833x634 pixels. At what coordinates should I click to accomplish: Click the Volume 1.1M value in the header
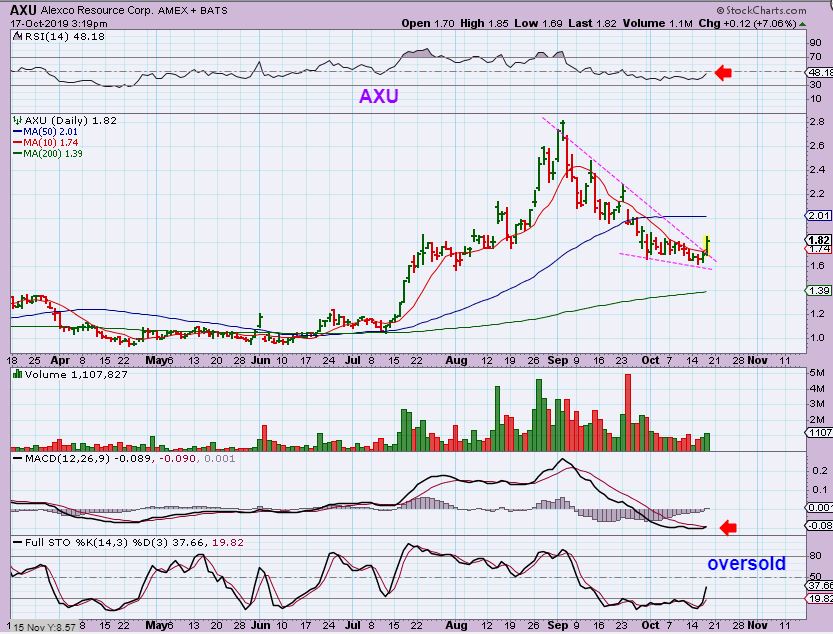658,23
